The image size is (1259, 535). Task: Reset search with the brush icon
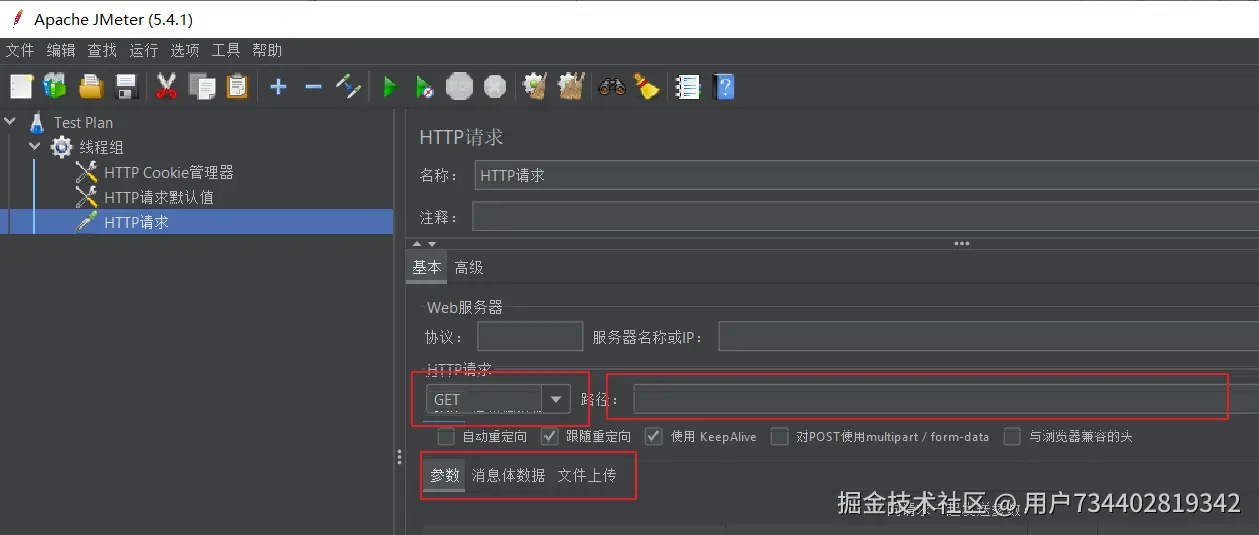pos(647,87)
